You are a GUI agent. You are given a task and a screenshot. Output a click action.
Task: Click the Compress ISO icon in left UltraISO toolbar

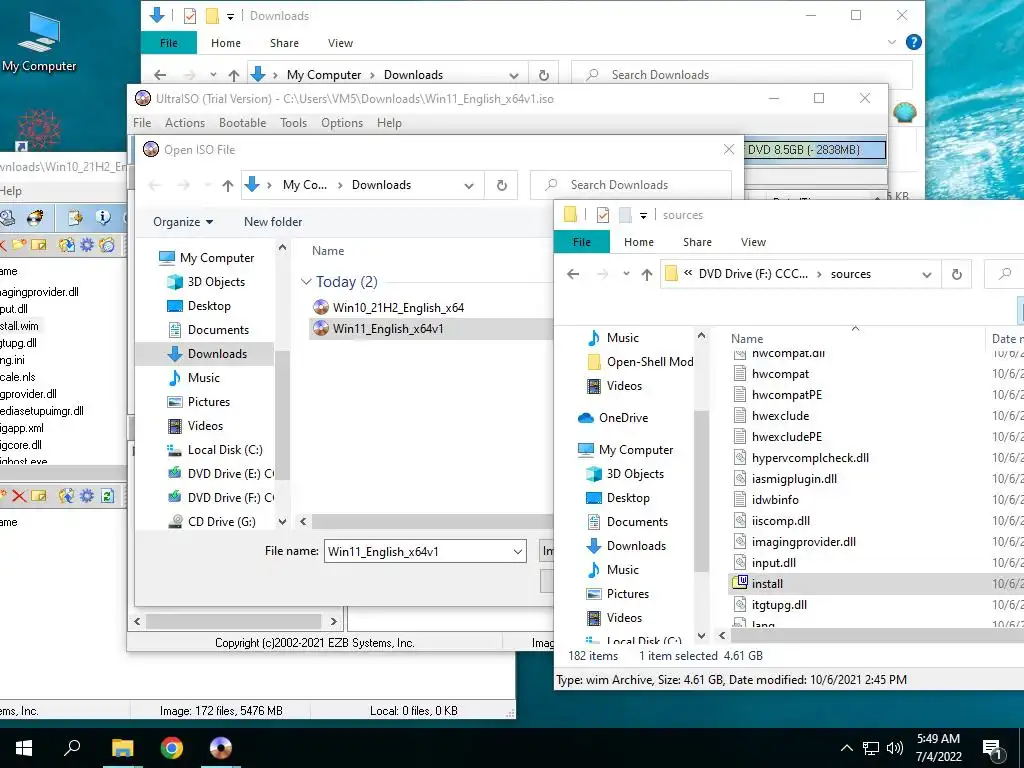(x=75, y=217)
